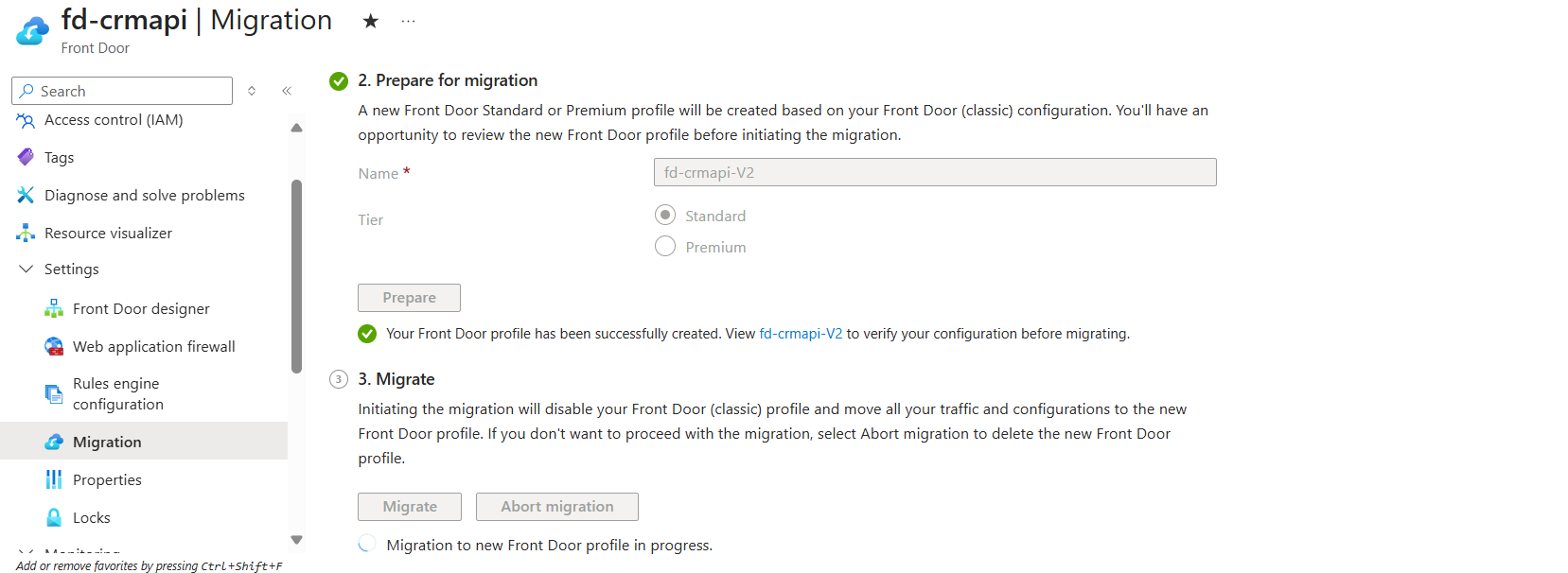Collapse the Settings section
Image resolution: width=1568 pixels, height=573 pixels.
26,269
